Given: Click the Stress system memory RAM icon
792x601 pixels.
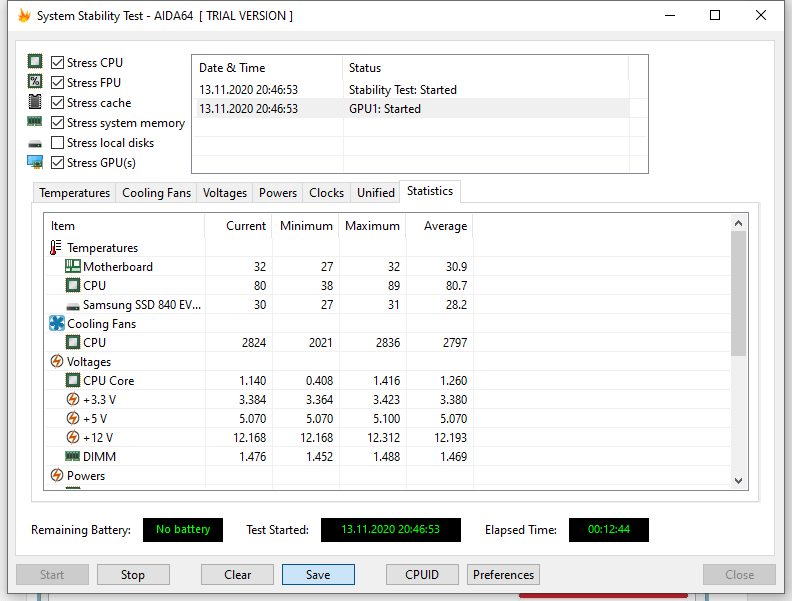Looking at the screenshot, I should pyautogui.click(x=35, y=121).
